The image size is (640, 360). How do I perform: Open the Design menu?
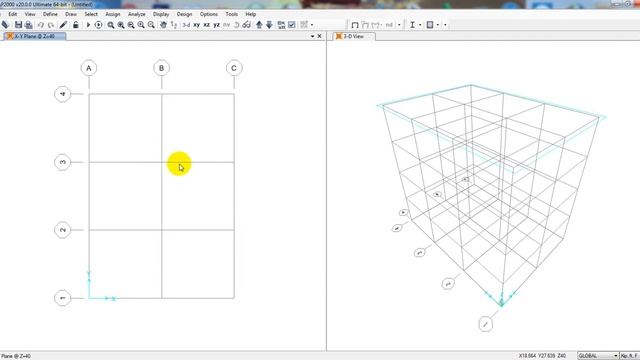pyautogui.click(x=184, y=14)
